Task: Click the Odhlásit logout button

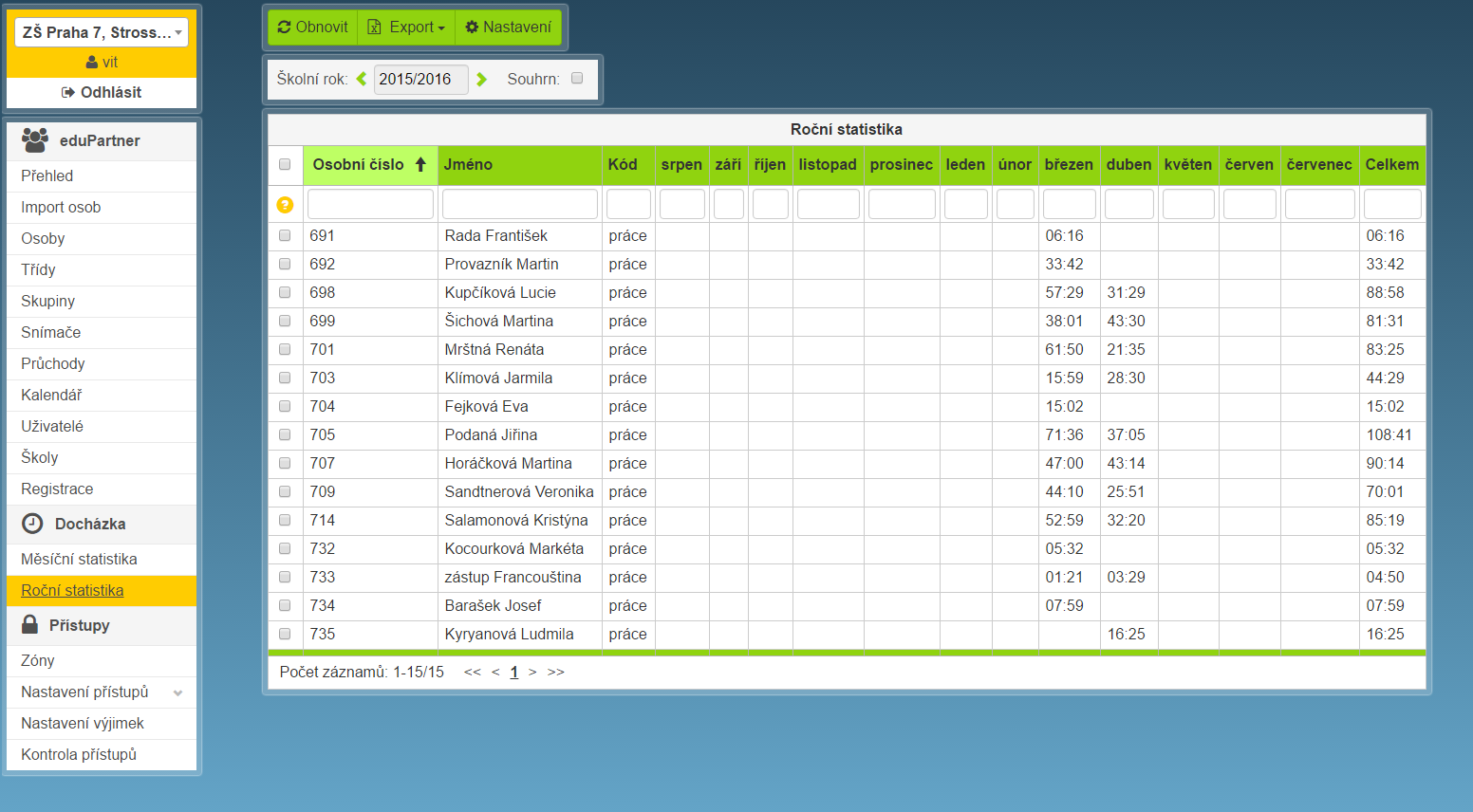Action: [x=102, y=93]
